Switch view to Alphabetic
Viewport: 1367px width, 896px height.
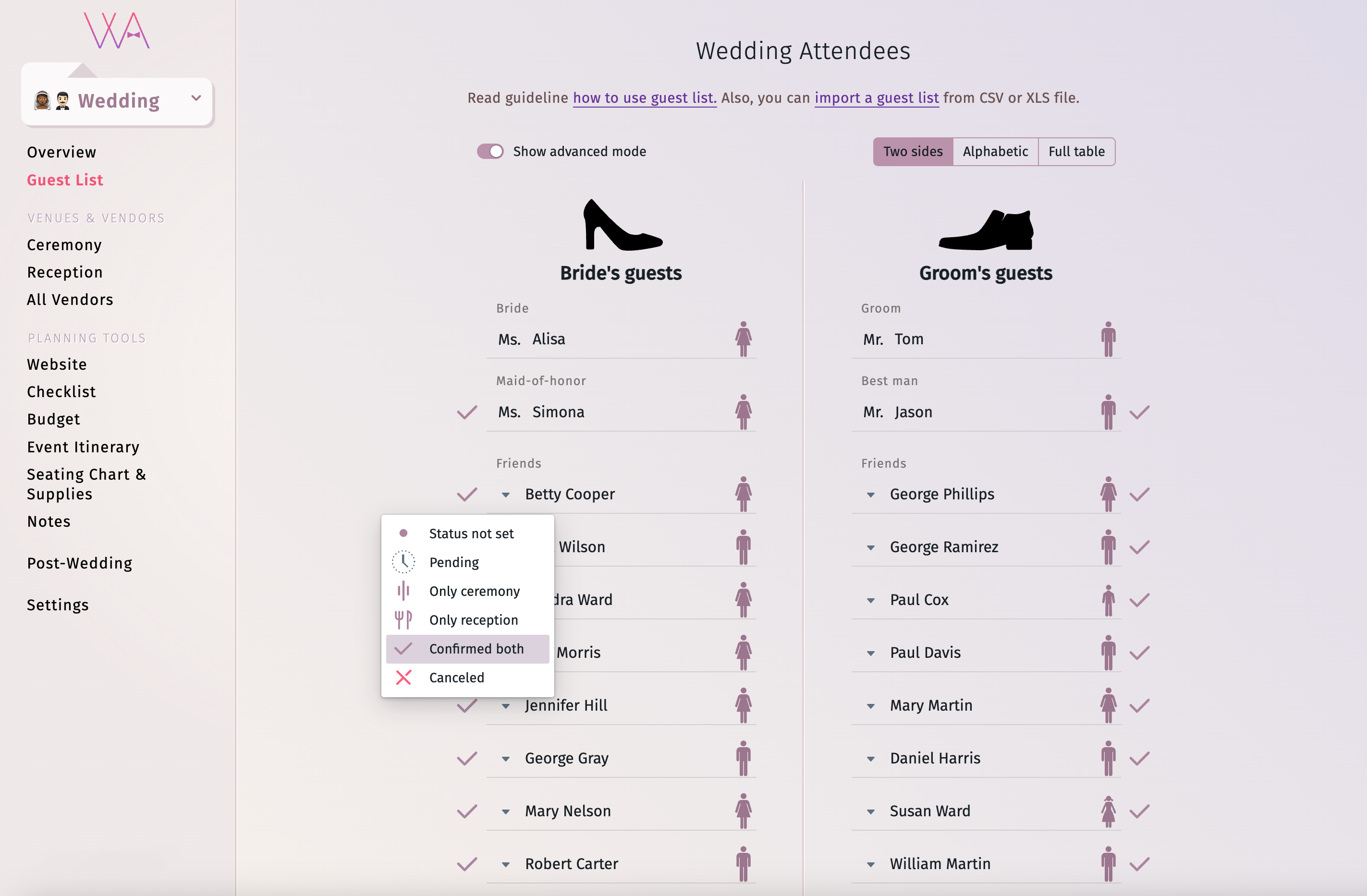(x=995, y=151)
